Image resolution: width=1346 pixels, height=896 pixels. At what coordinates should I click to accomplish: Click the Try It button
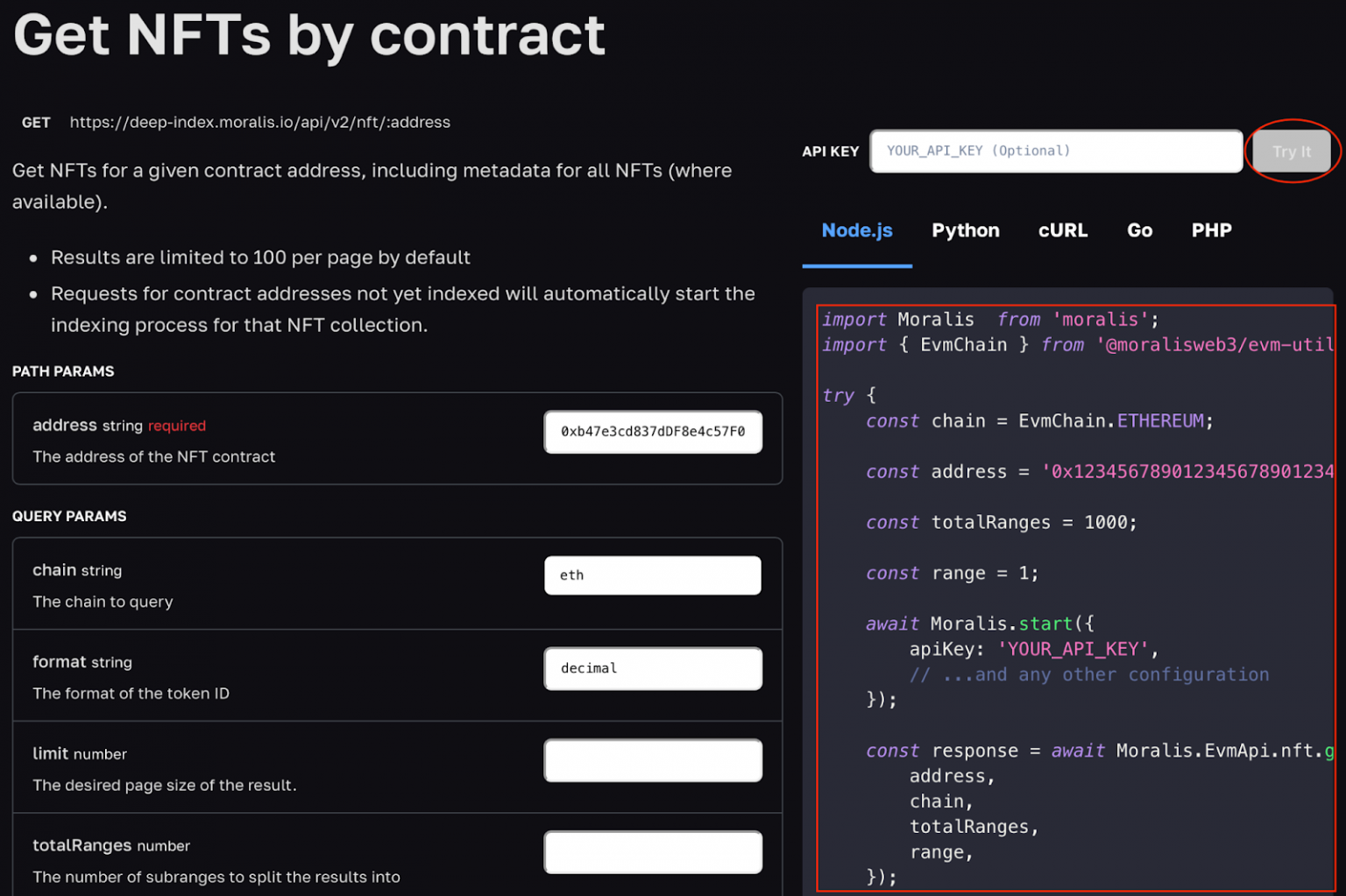[x=1291, y=151]
